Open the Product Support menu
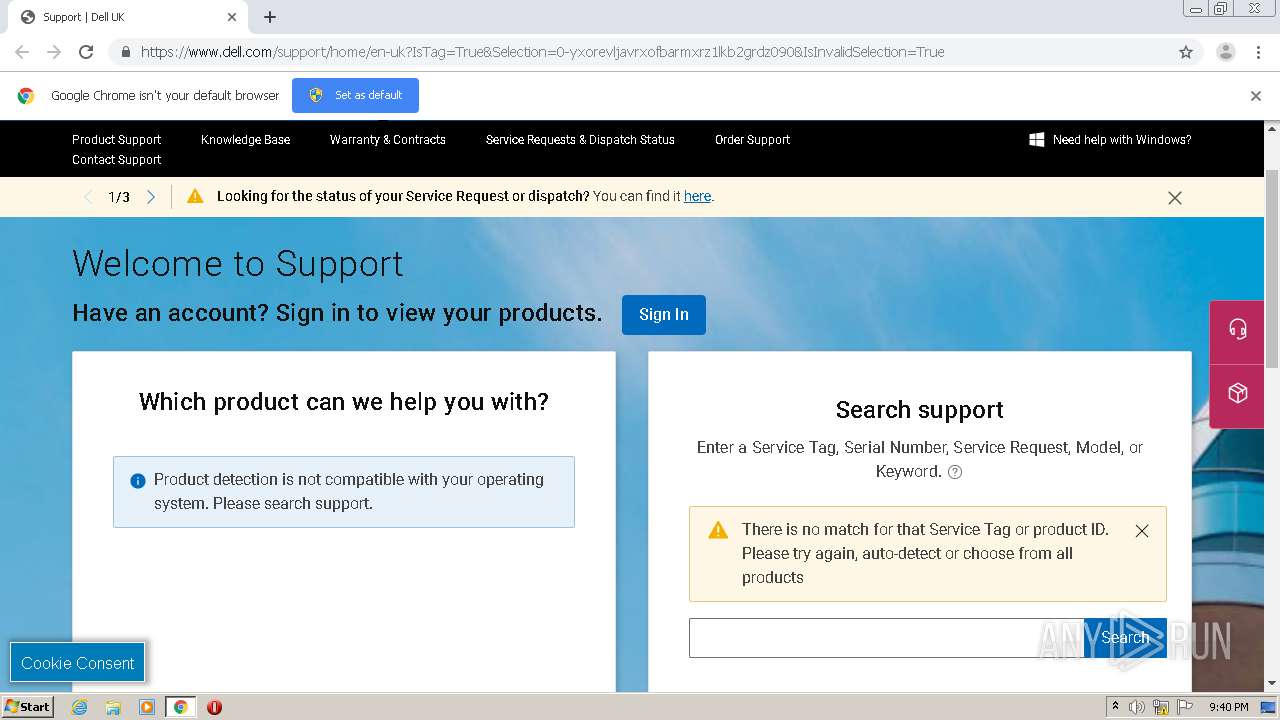Viewport: 1280px width, 720px height. [x=116, y=140]
